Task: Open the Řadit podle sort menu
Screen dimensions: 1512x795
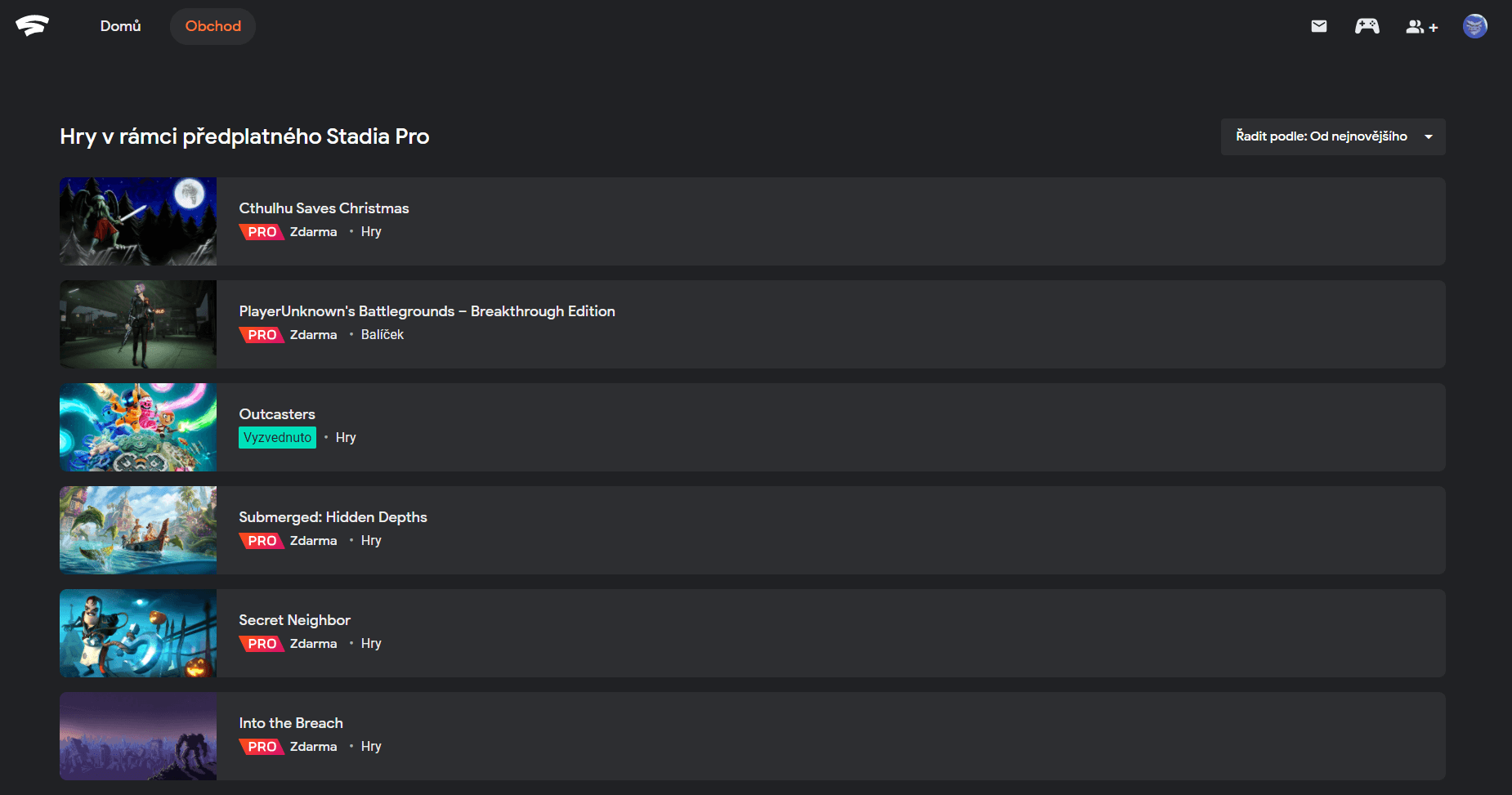Action: pos(1322,136)
